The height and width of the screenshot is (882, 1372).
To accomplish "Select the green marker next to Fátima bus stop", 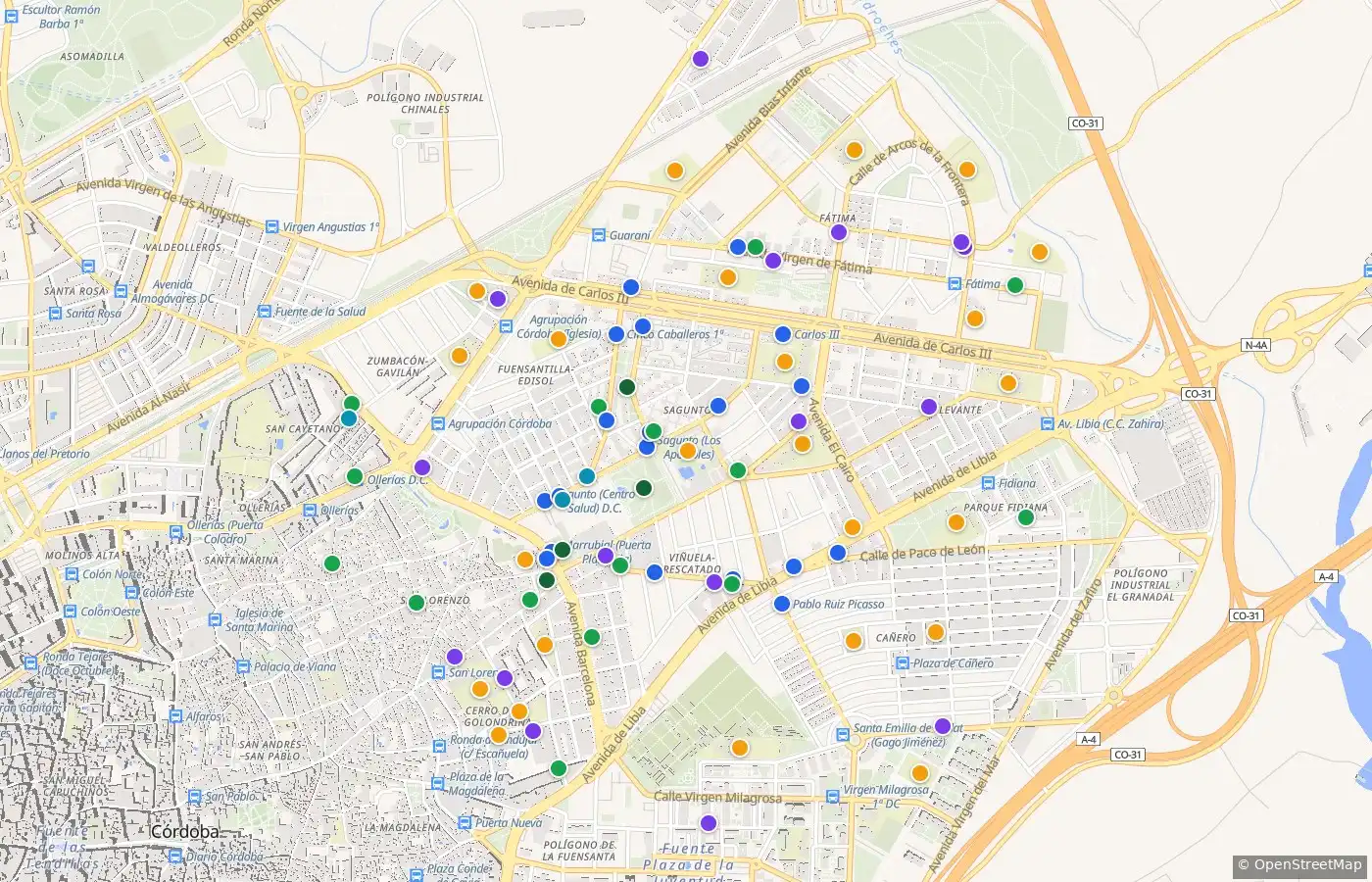I will (1015, 285).
